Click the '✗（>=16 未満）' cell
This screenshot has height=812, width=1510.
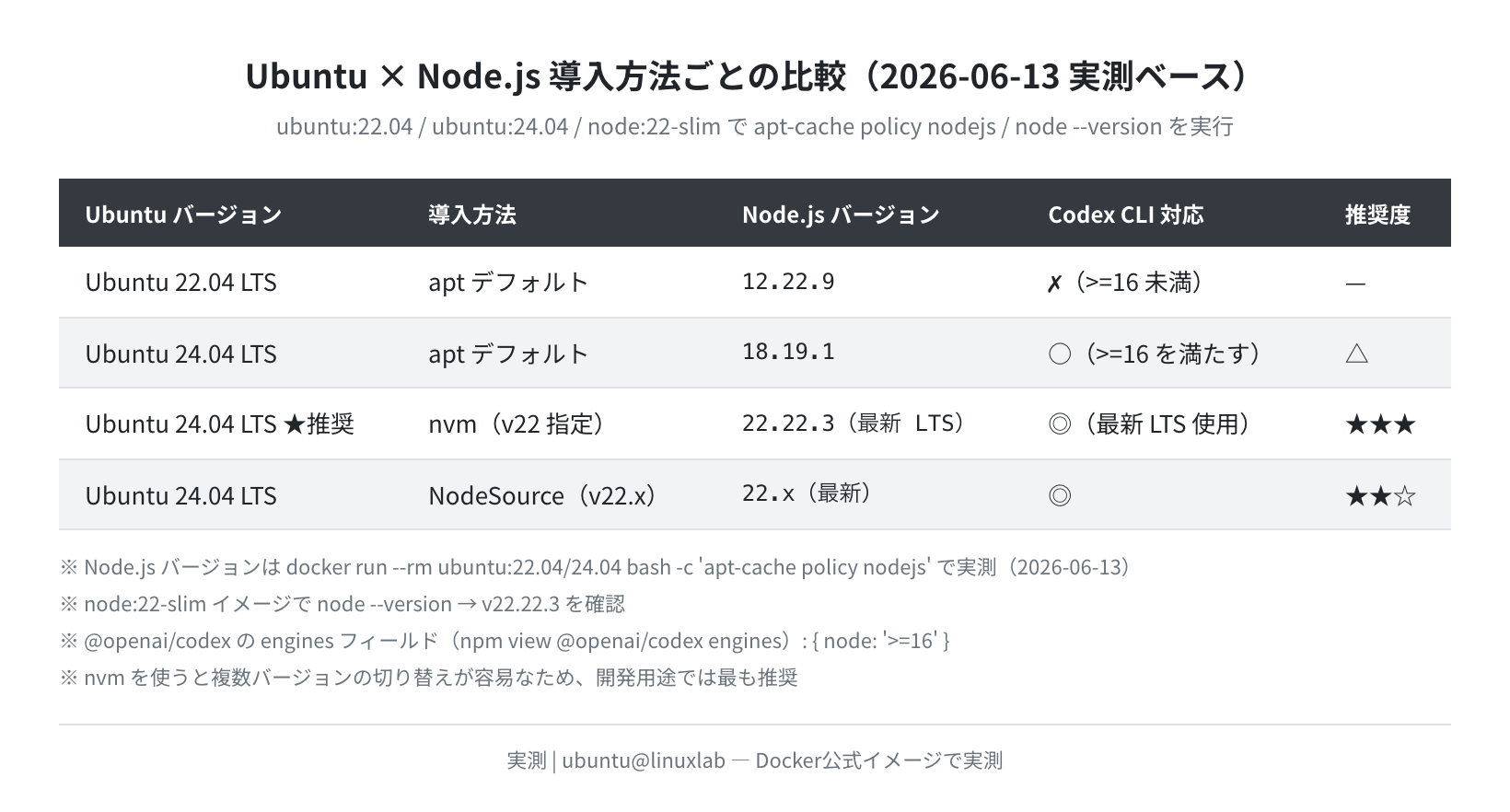point(1125,283)
